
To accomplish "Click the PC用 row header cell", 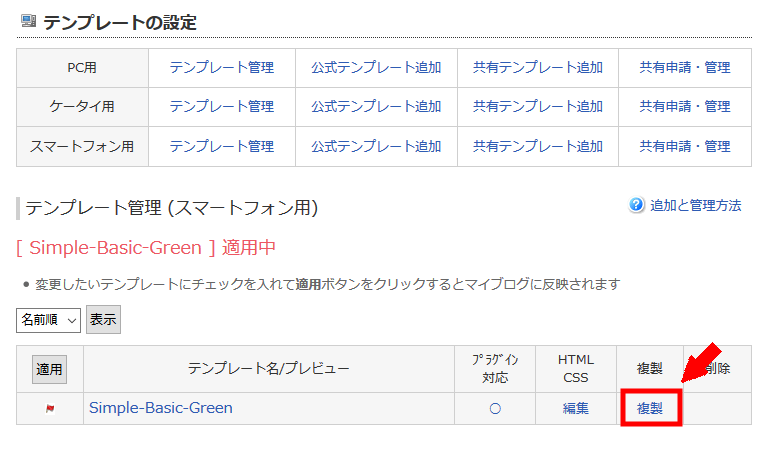I will (82, 68).
